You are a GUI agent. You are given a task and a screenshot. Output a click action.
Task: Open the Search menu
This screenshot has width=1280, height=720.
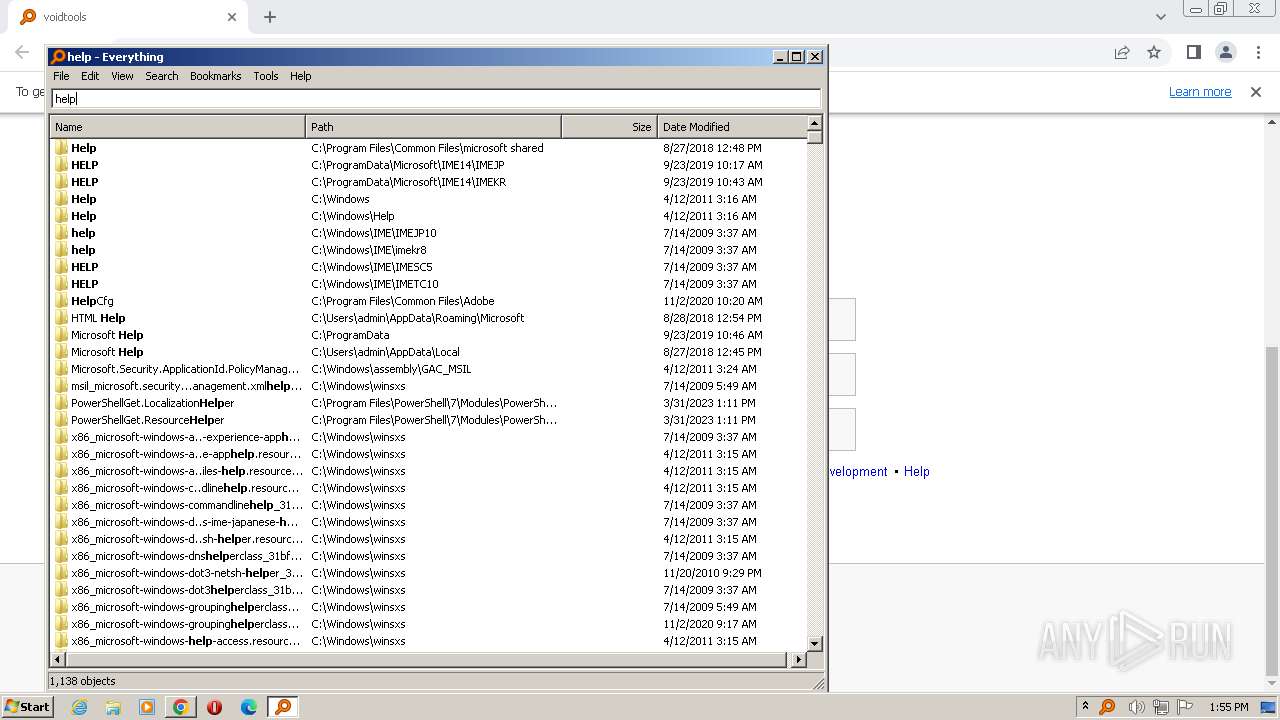tap(162, 76)
